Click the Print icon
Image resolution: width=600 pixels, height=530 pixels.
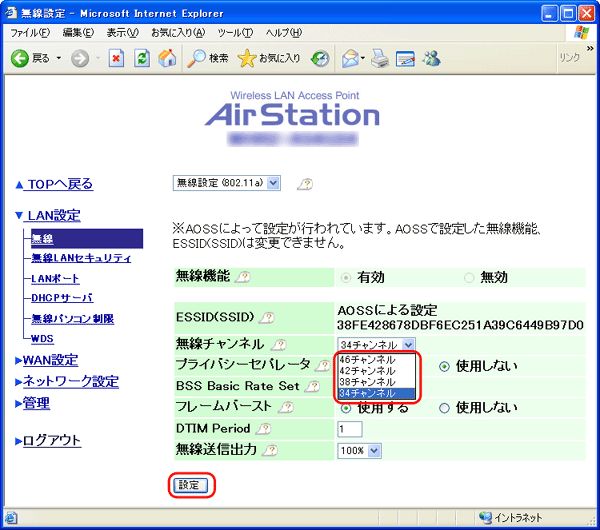point(380,59)
